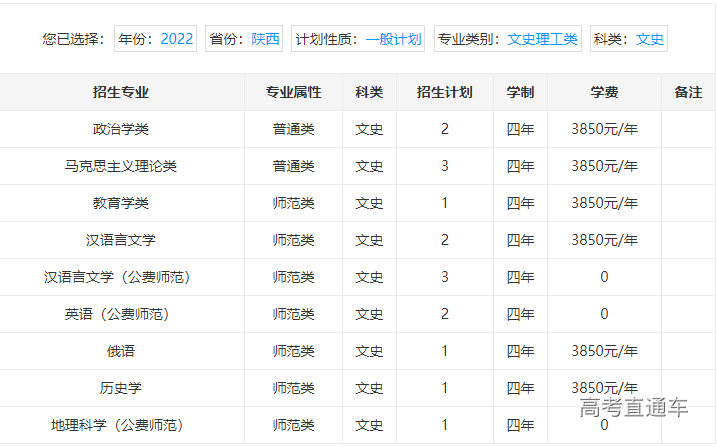Image resolution: width=717 pixels, height=447 pixels.
Task: Click the 备注 column header
Action: 688,92
